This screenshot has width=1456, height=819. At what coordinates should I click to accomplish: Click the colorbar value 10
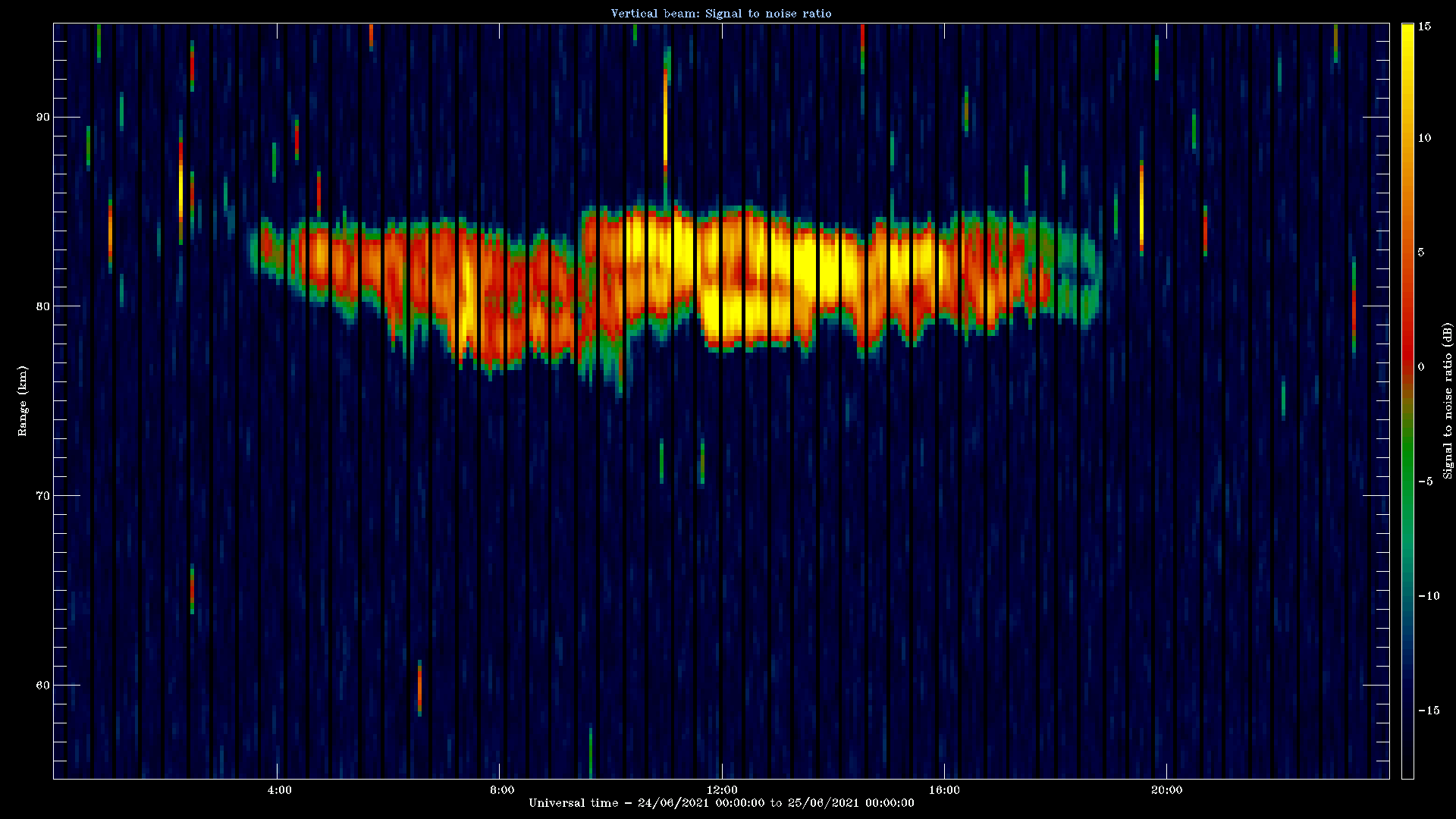(1425, 138)
